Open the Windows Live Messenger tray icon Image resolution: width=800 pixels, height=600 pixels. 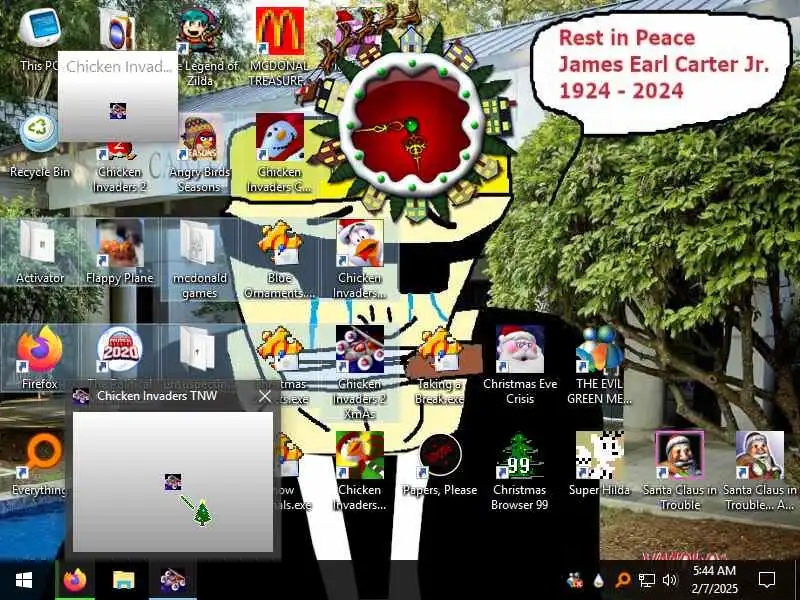coord(575,580)
